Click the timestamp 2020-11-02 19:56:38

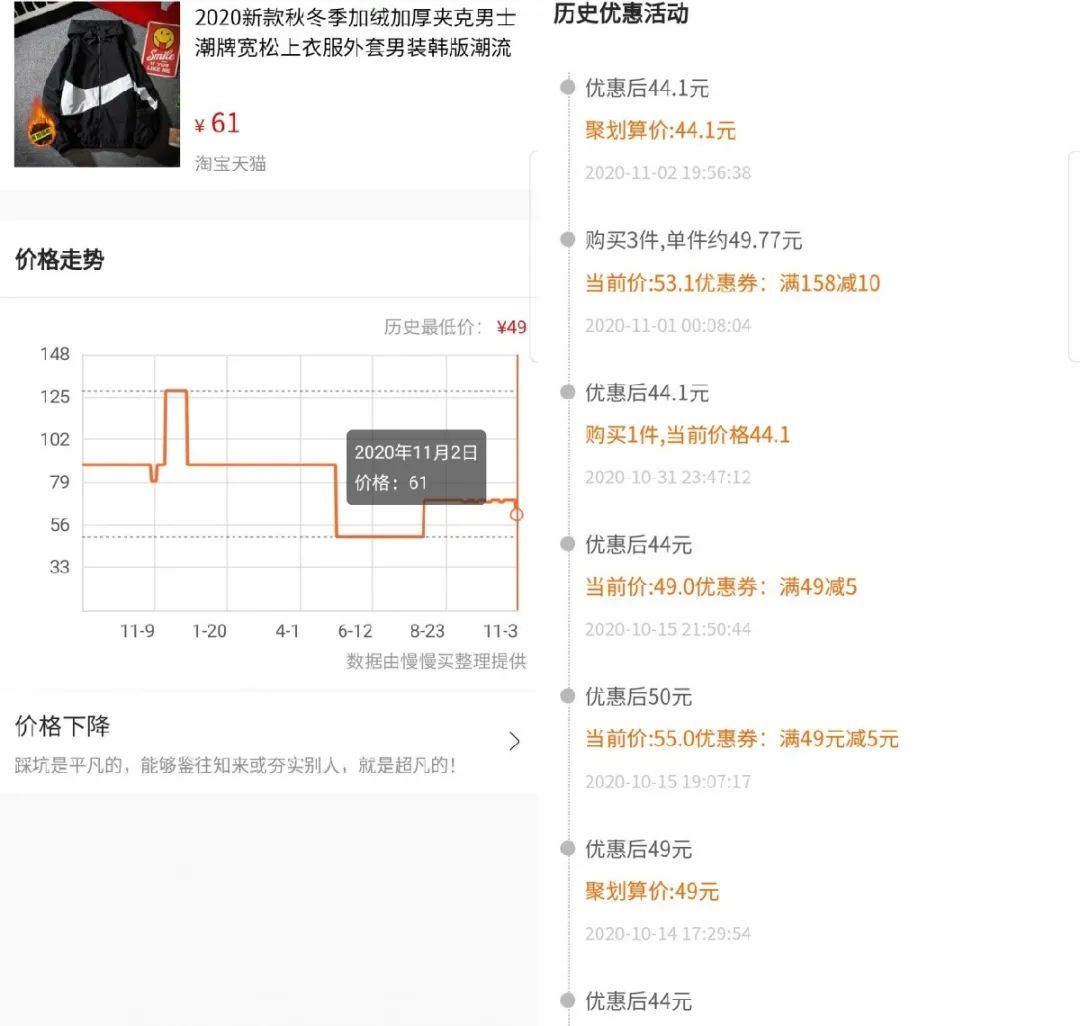668,173
